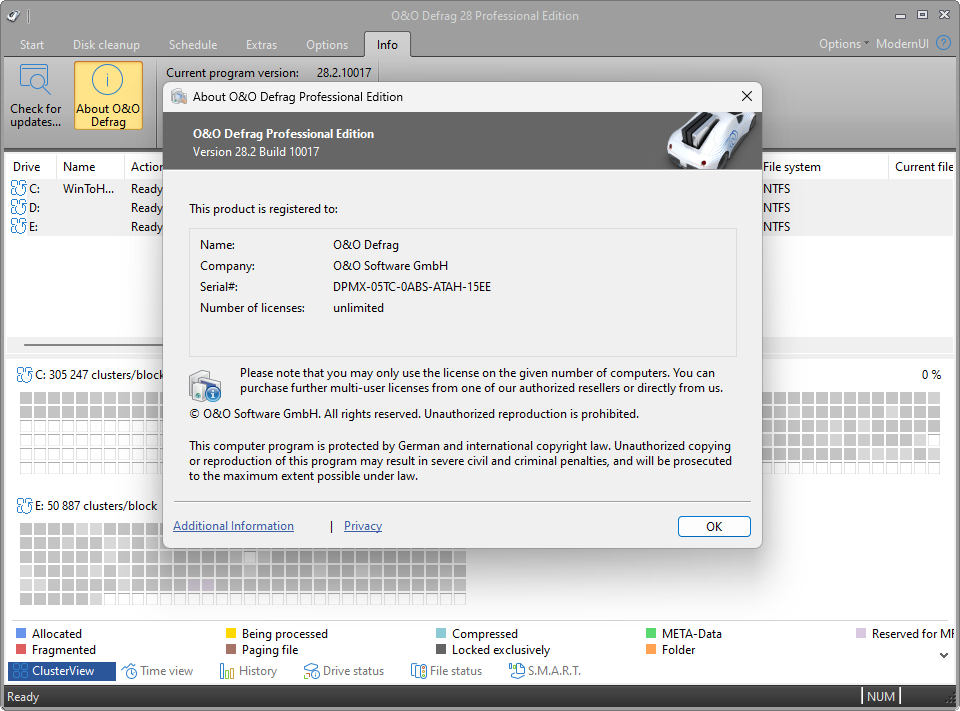Select the WinToH... drive name cell
The image size is (960, 711).
coord(89,189)
